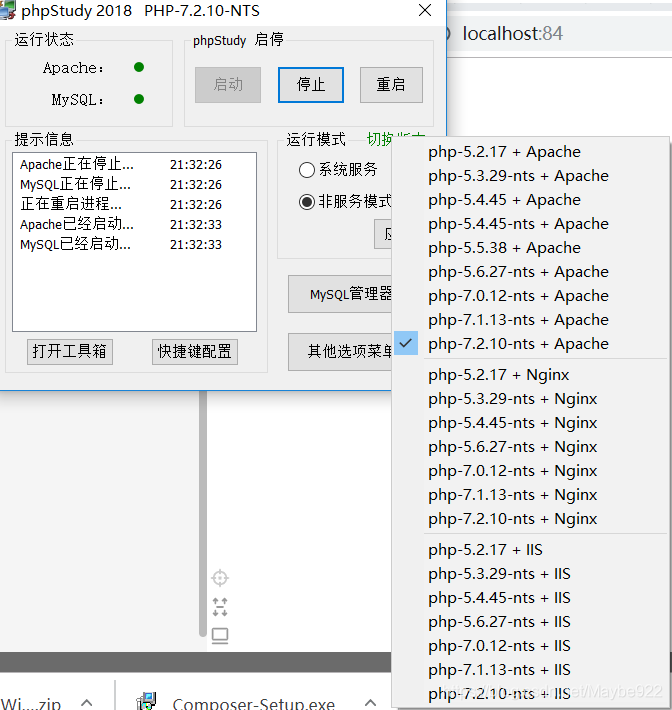Choose php-5.2.17 + Nginx

(x=531, y=375)
